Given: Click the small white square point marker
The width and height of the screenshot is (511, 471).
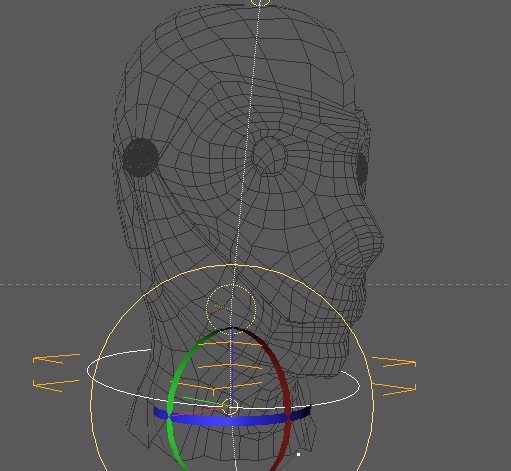Looking at the screenshot, I should [x=299, y=454].
